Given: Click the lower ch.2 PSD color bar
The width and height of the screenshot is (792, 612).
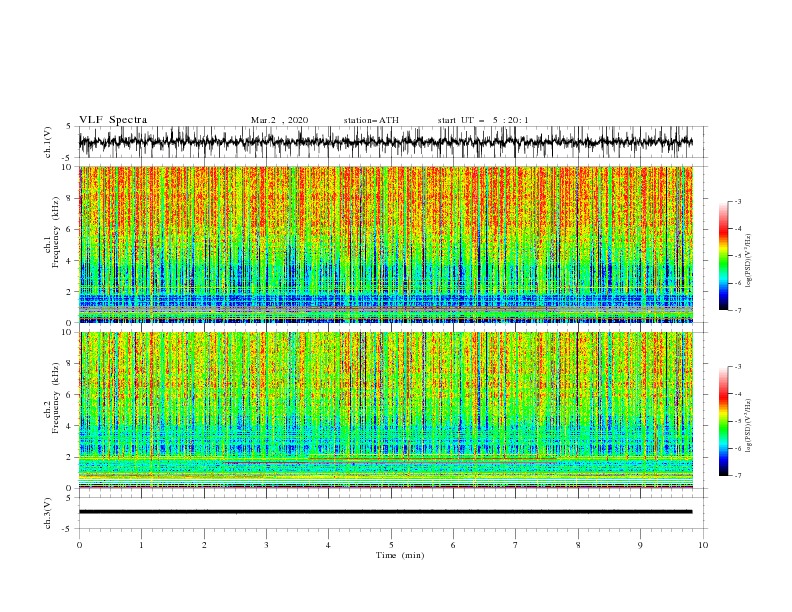Looking at the screenshot, I should [724, 421].
